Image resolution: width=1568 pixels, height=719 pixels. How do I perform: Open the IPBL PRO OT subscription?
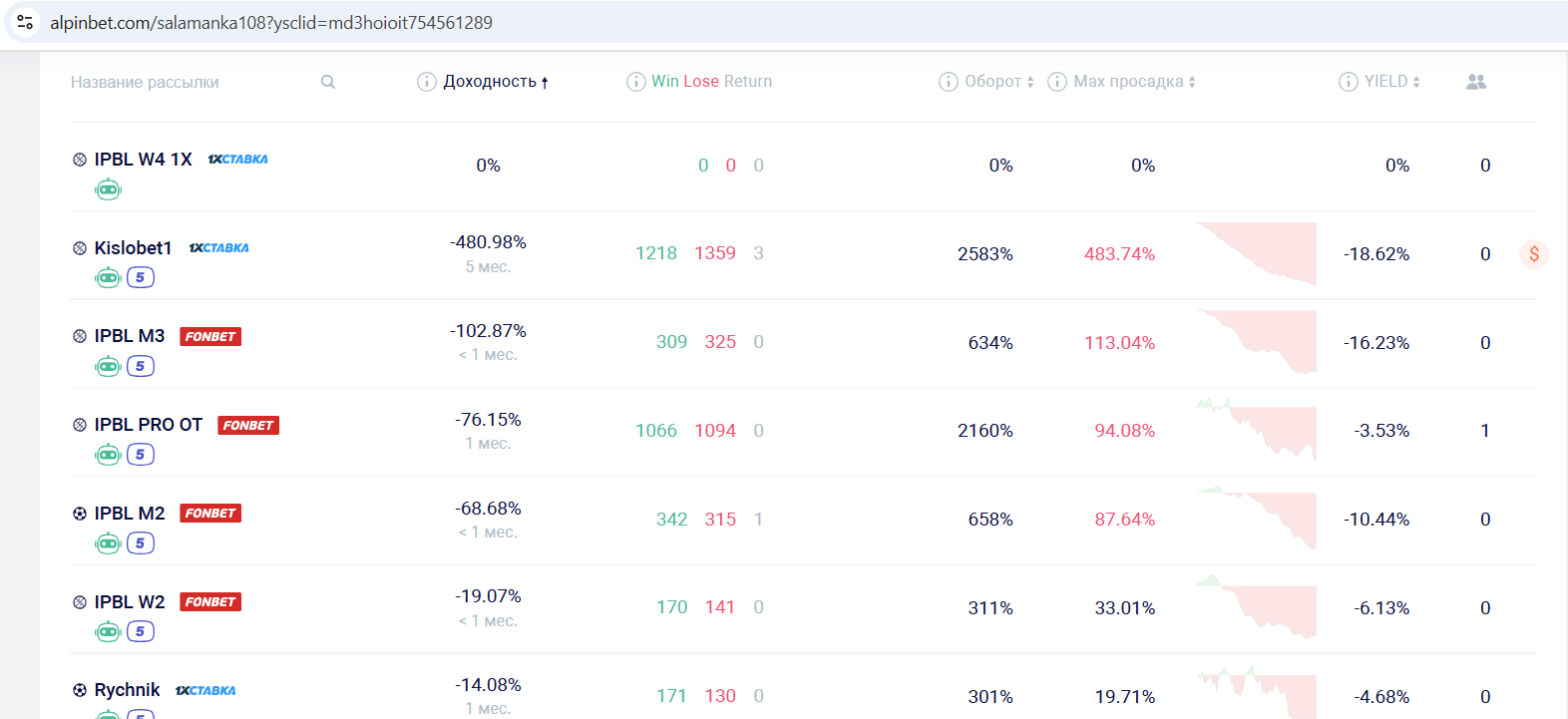[148, 425]
